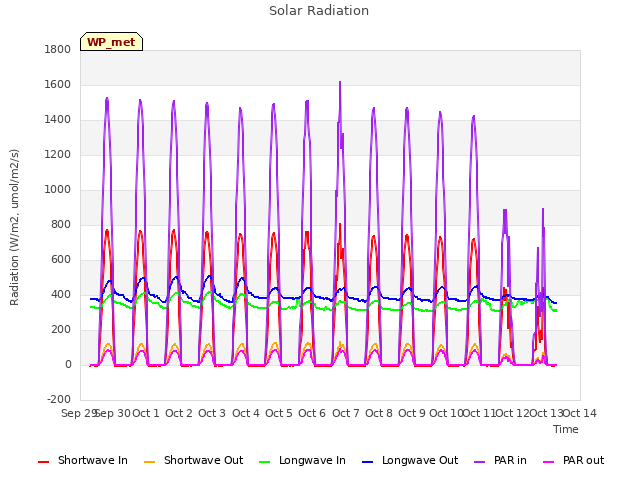Toggle Shortwave Out legend entry
The height and width of the screenshot is (480, 640).
pyautogui.click(x=193, y=460)
